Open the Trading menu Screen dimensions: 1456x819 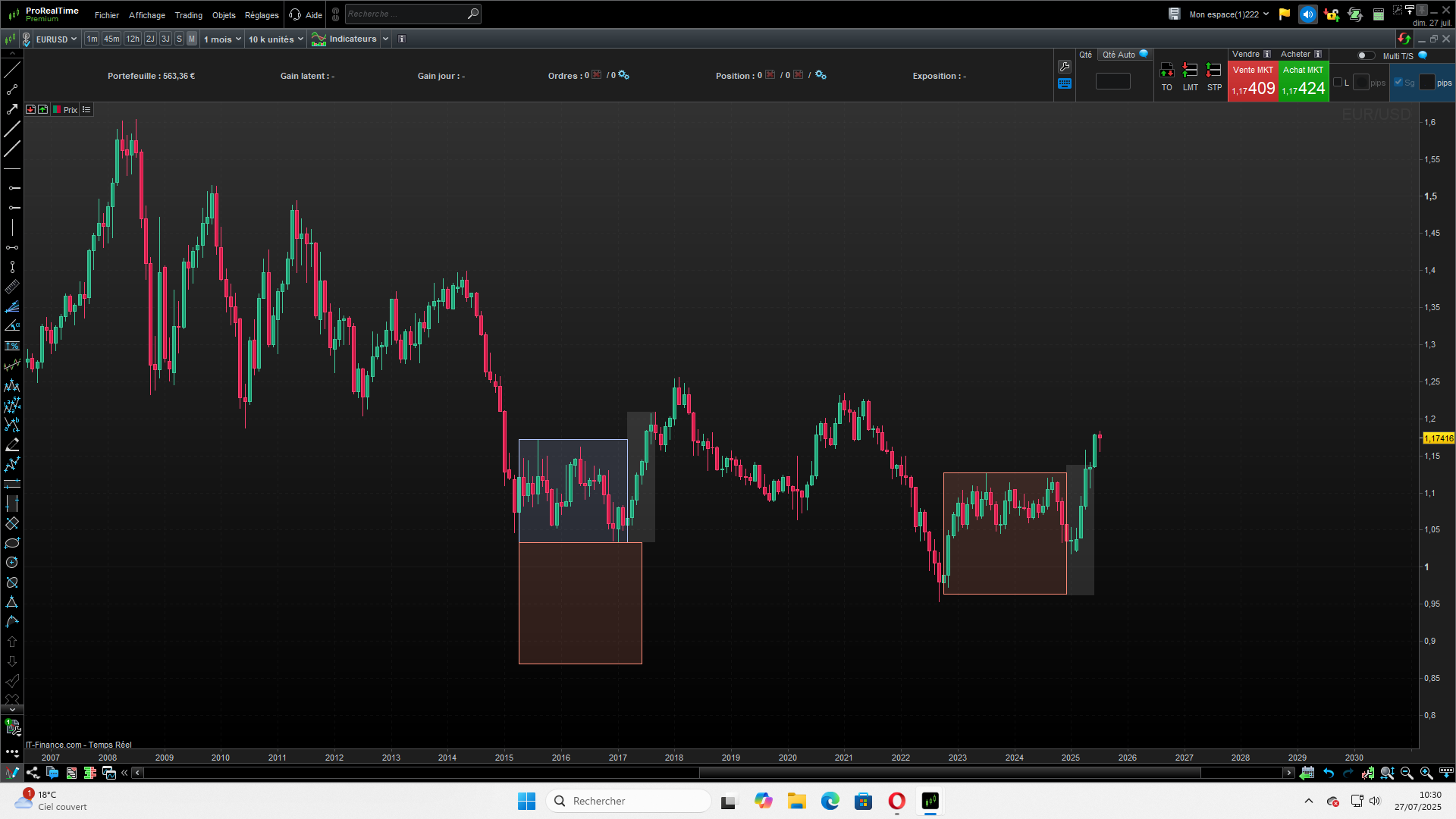[x=188, y=15]
